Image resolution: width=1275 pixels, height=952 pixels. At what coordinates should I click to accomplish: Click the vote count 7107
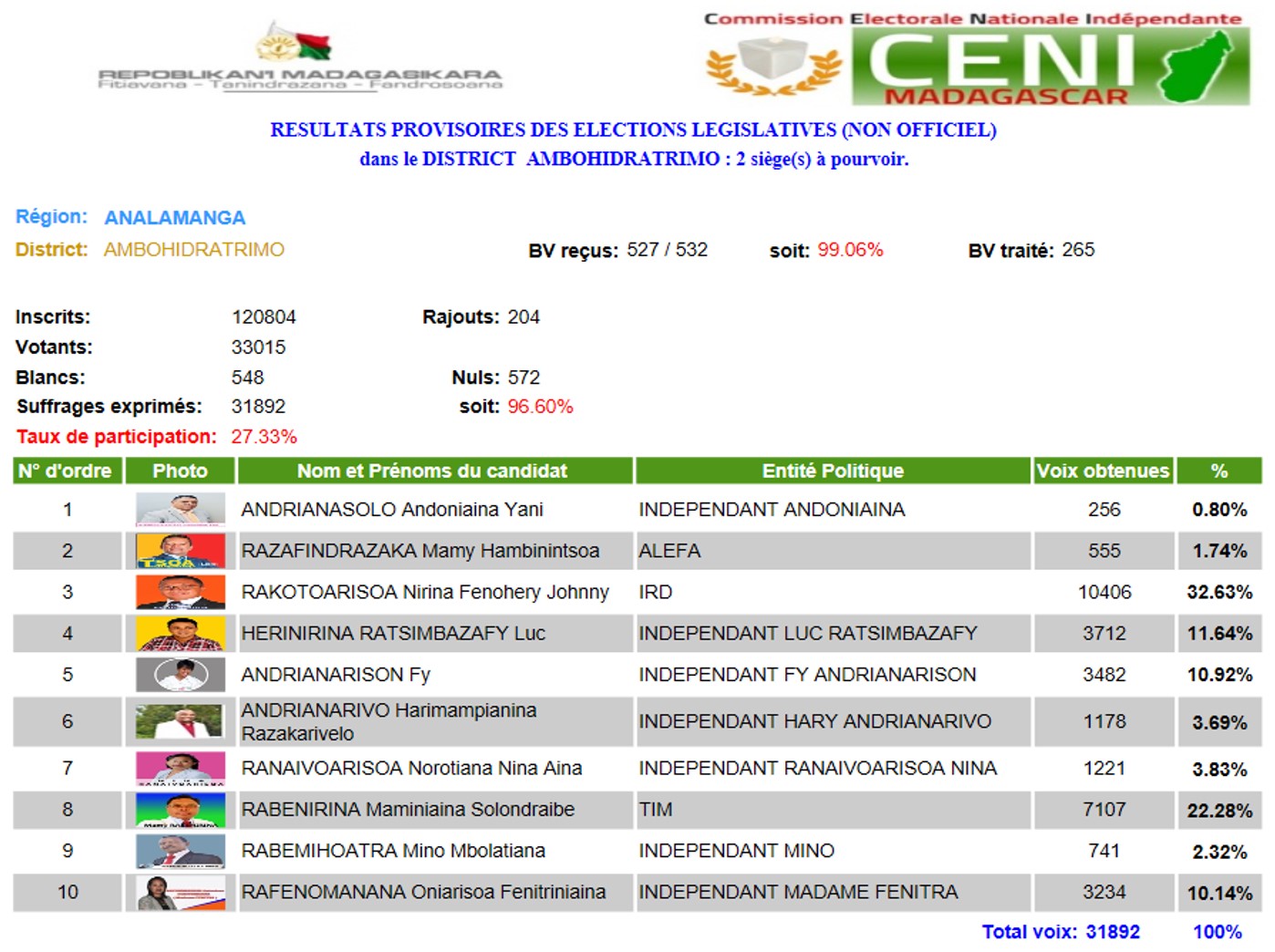point(1104,810)
